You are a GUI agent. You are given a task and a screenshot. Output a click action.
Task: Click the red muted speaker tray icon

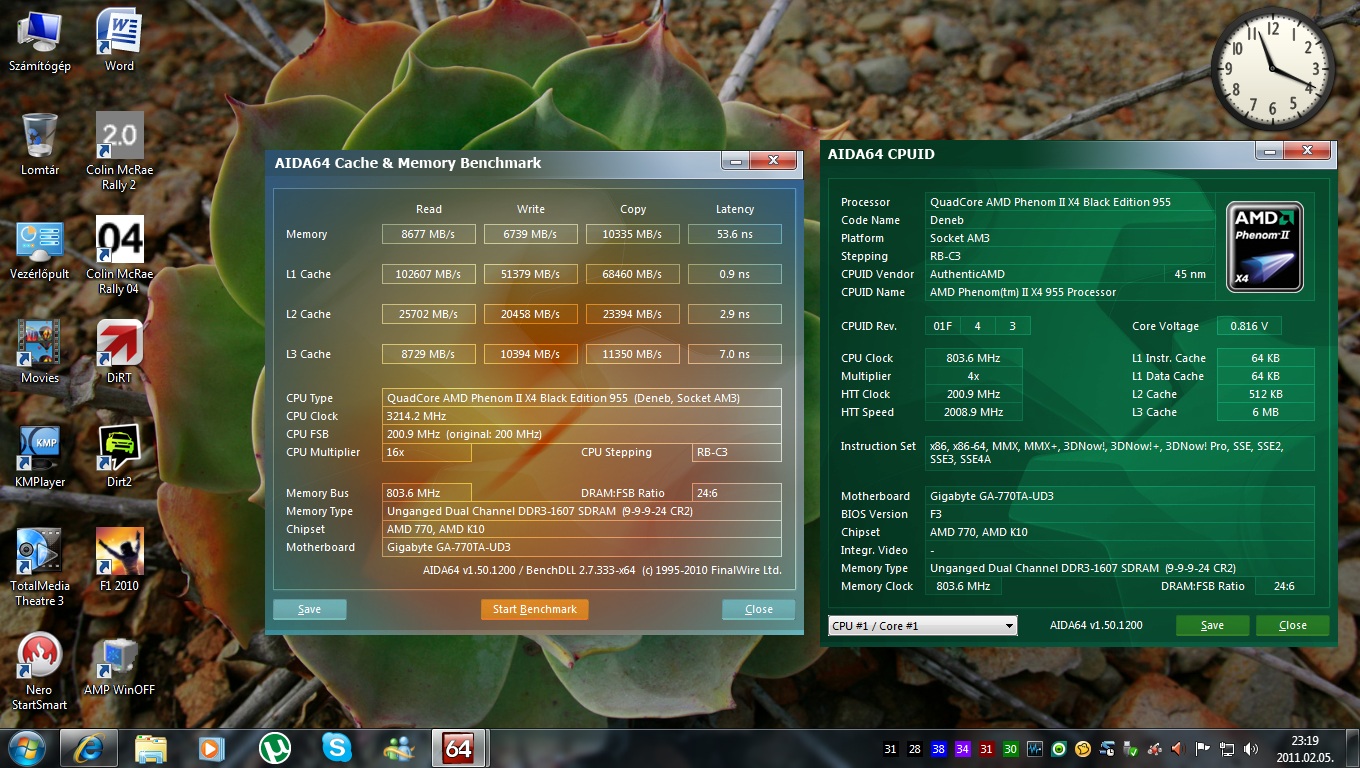click(x=1178, y=749)
